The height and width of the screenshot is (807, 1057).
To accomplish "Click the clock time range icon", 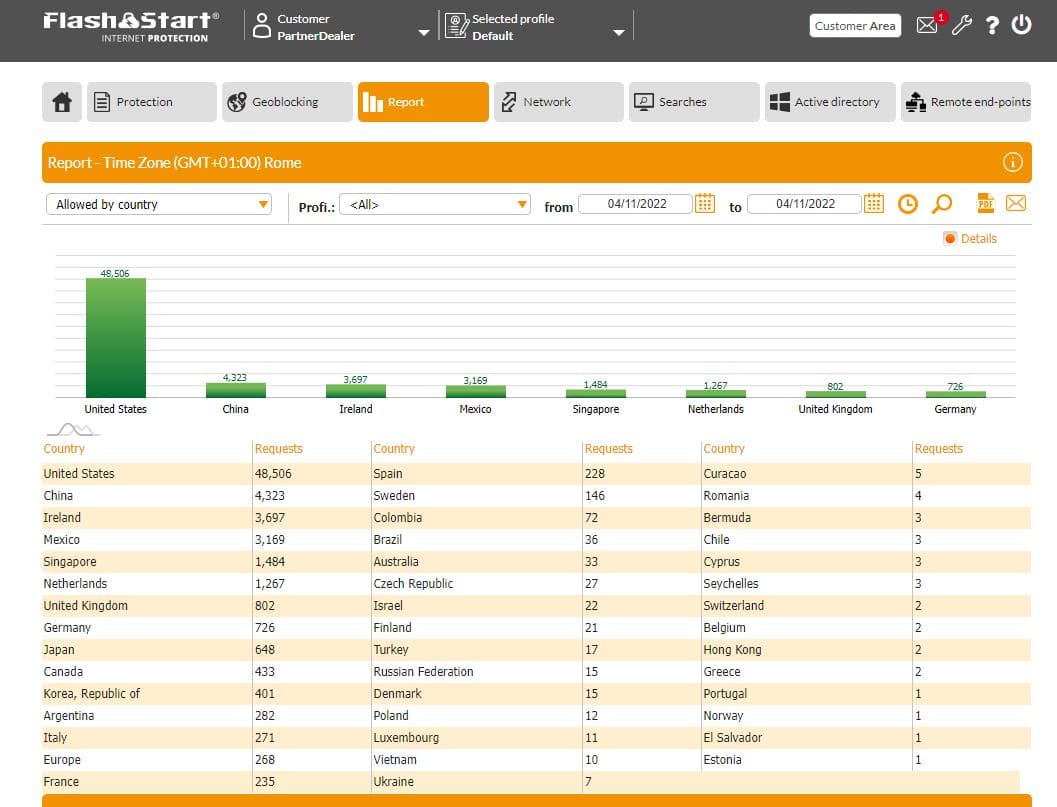I will tap(907, 204).
